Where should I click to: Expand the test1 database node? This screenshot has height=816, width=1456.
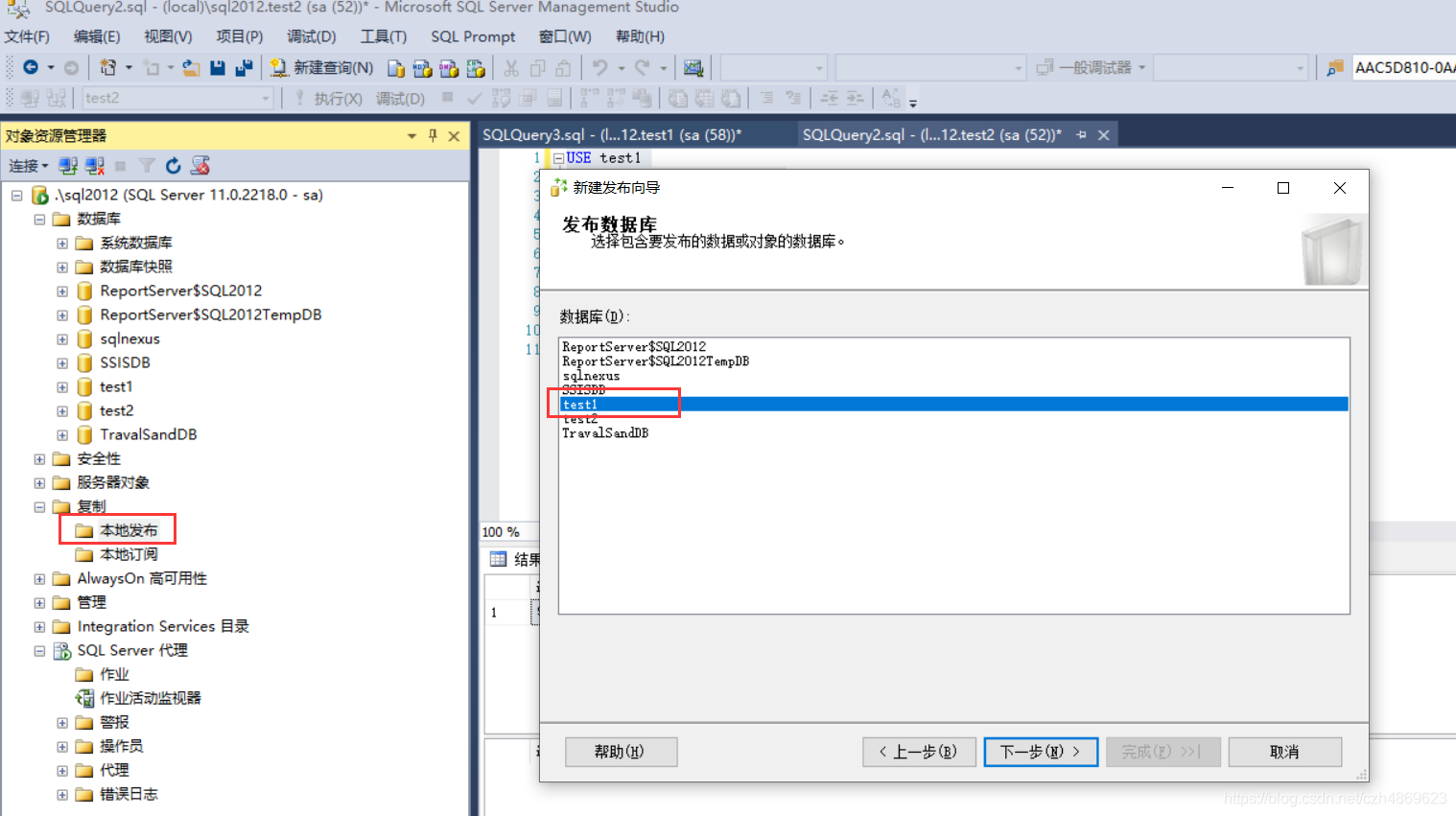(62, 386)
